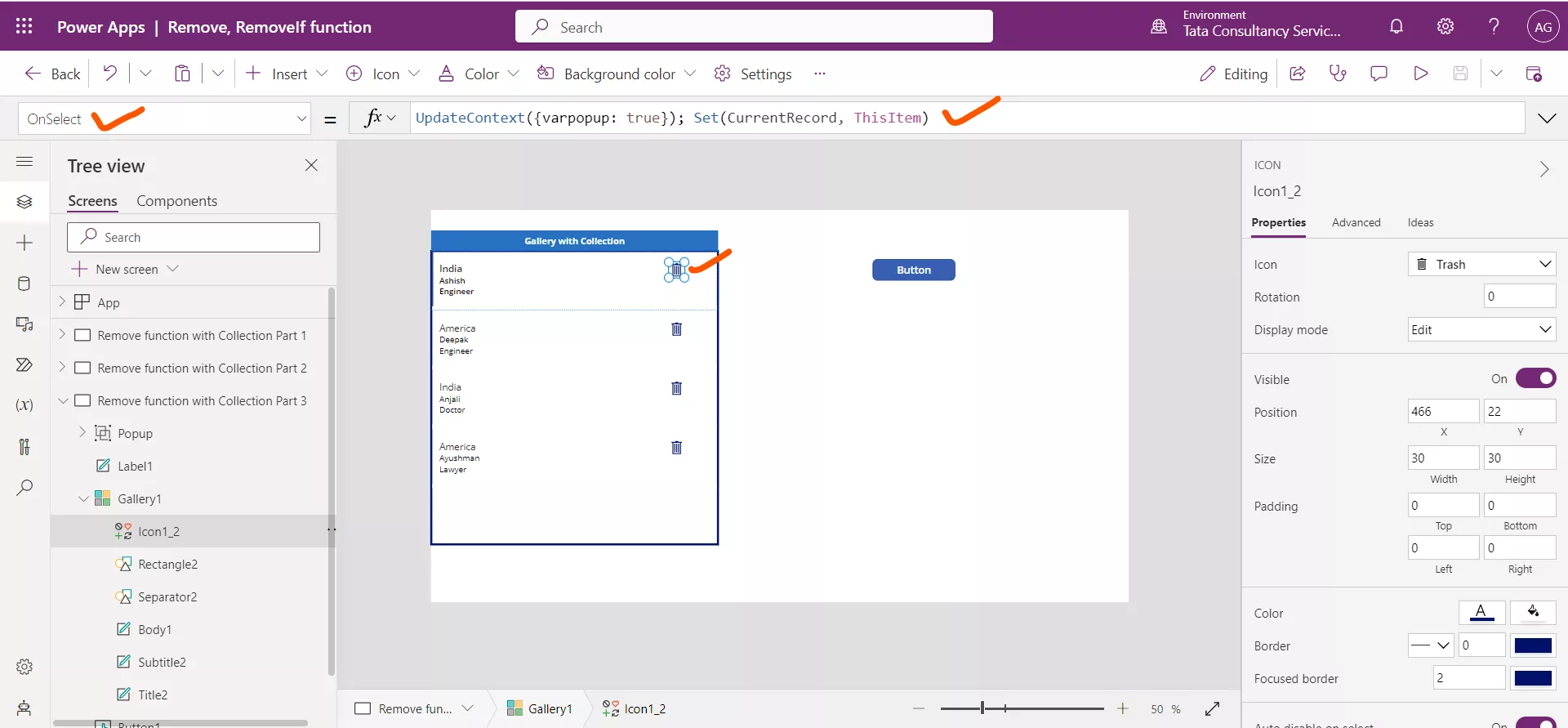Adjust the zoom slider handle

tap(982, 708)
